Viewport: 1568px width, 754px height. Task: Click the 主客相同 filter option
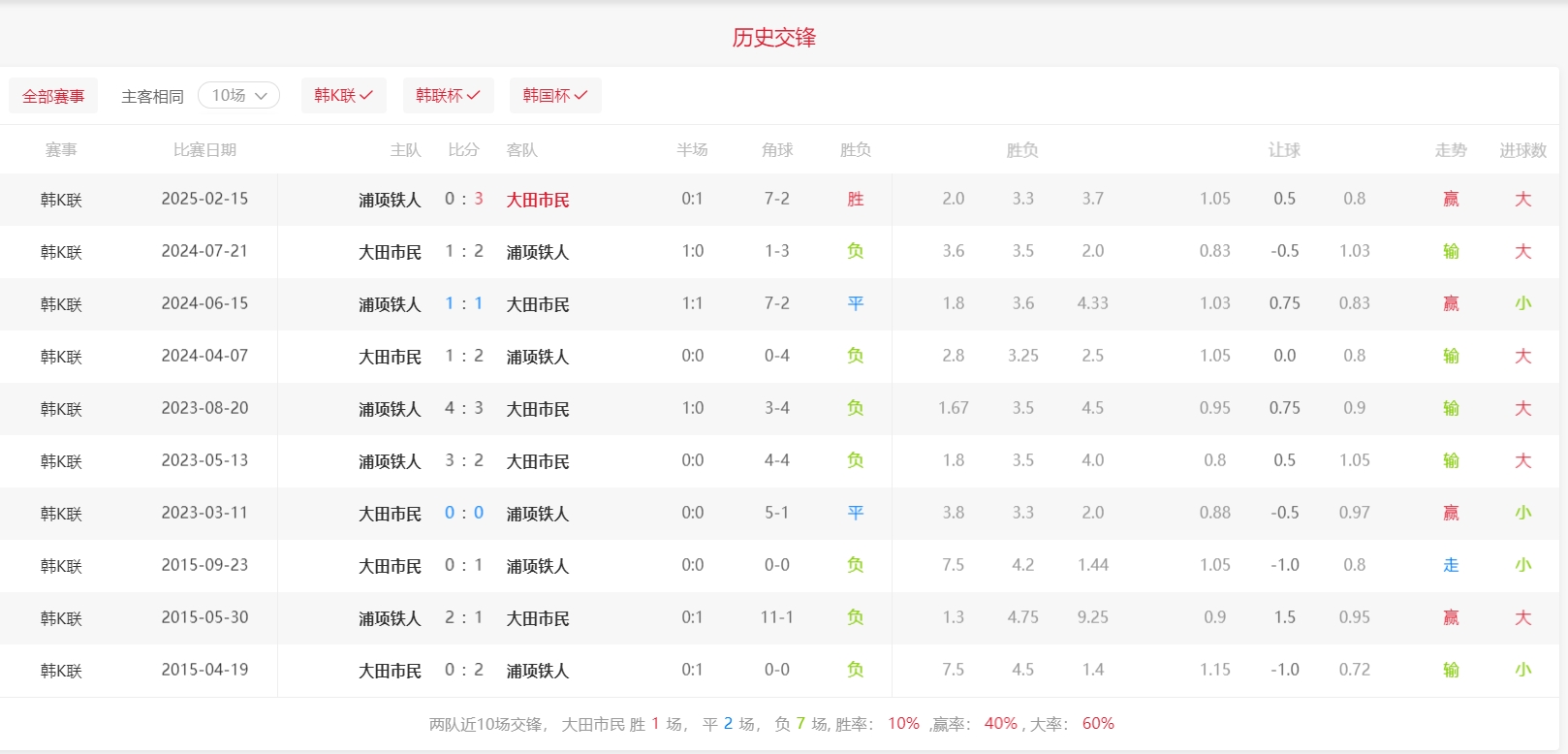[x=152, y=96]
